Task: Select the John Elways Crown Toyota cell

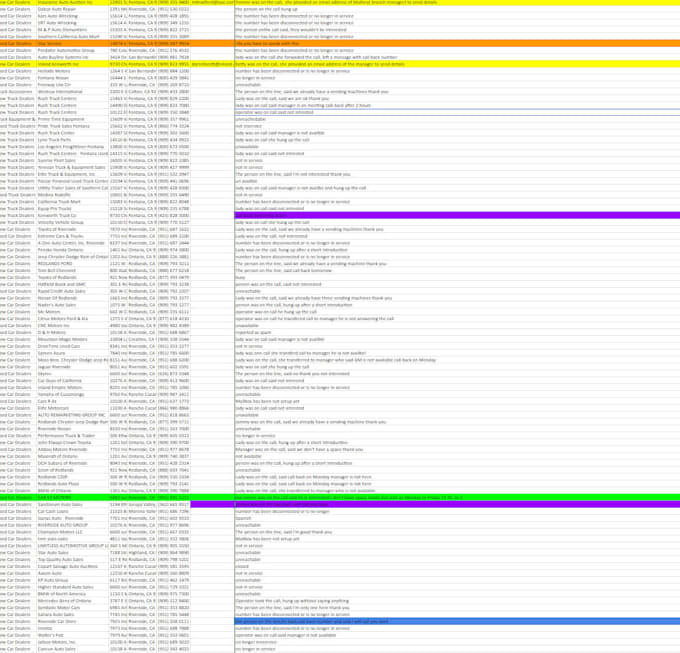Action: tap(72, 443)
